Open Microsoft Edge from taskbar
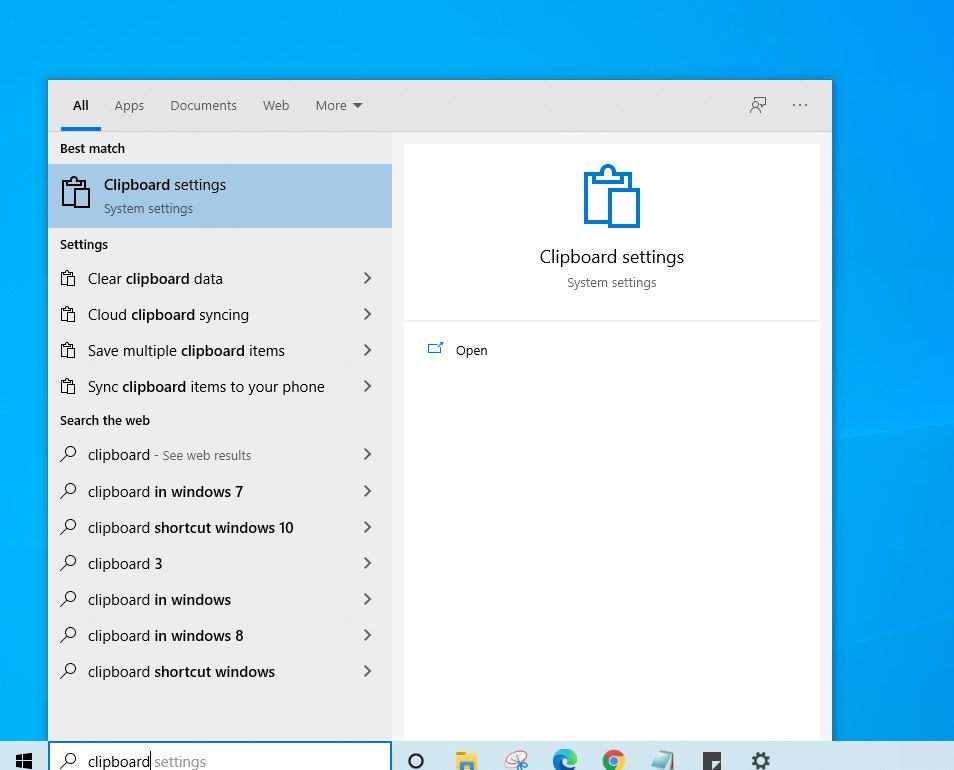Viewport: 954px width, 770px height. click(565, 760)
